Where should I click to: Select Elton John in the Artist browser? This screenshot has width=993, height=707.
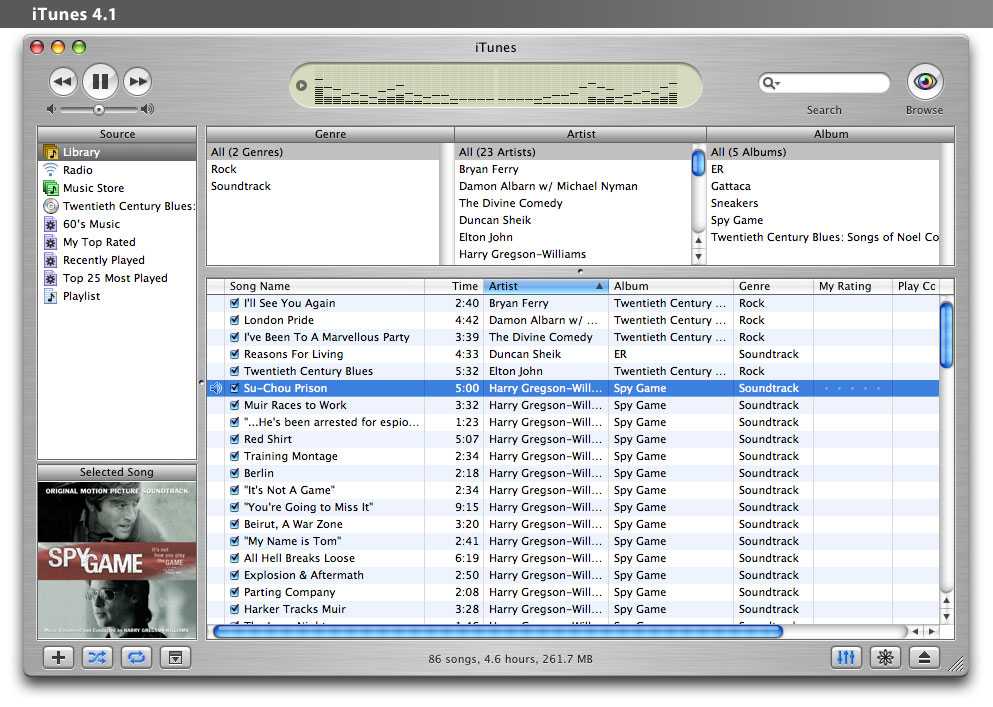573,237
